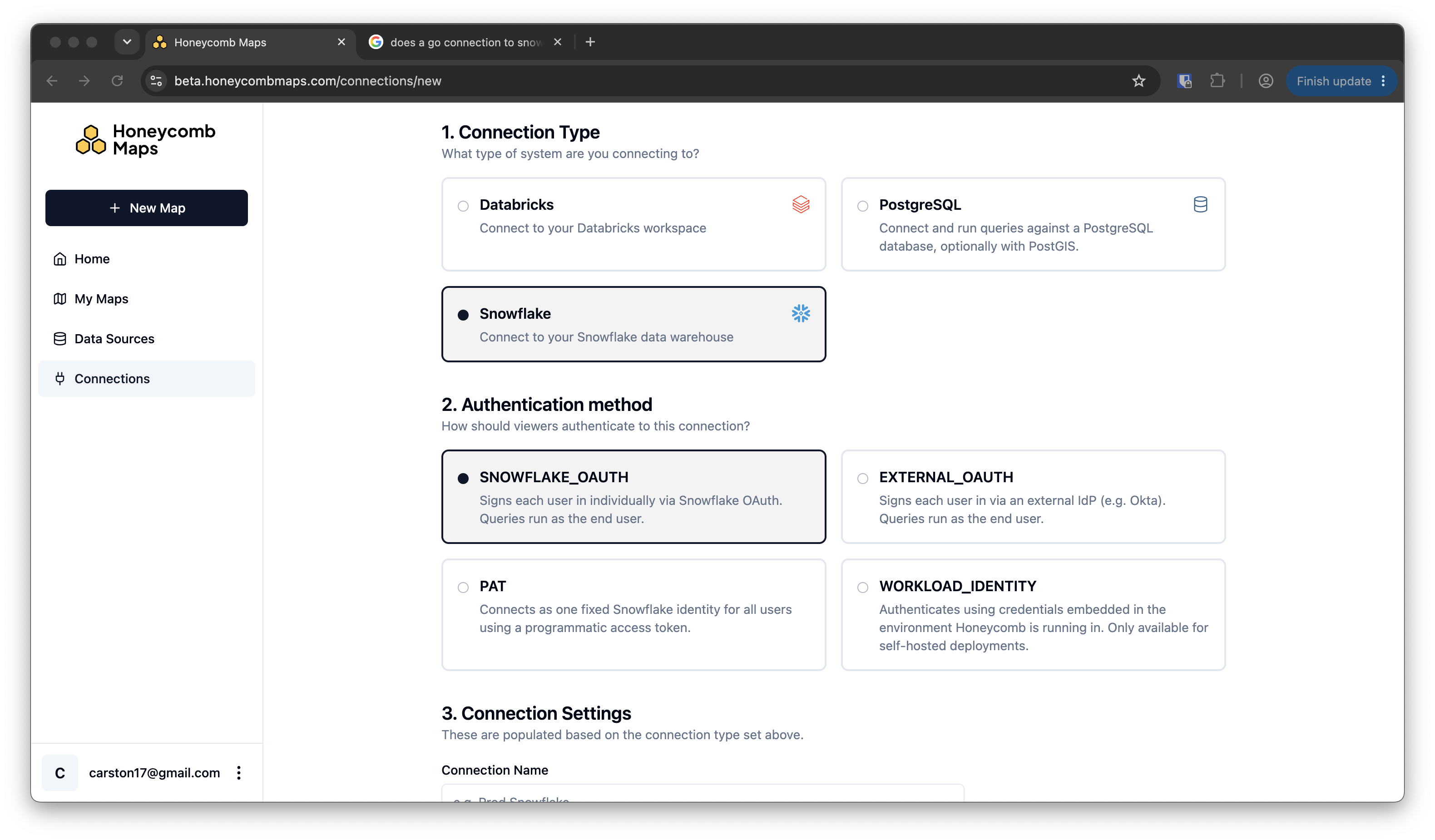Click the 'Connection Name' field label
The image size is (1435, 840).
point(494,770)
